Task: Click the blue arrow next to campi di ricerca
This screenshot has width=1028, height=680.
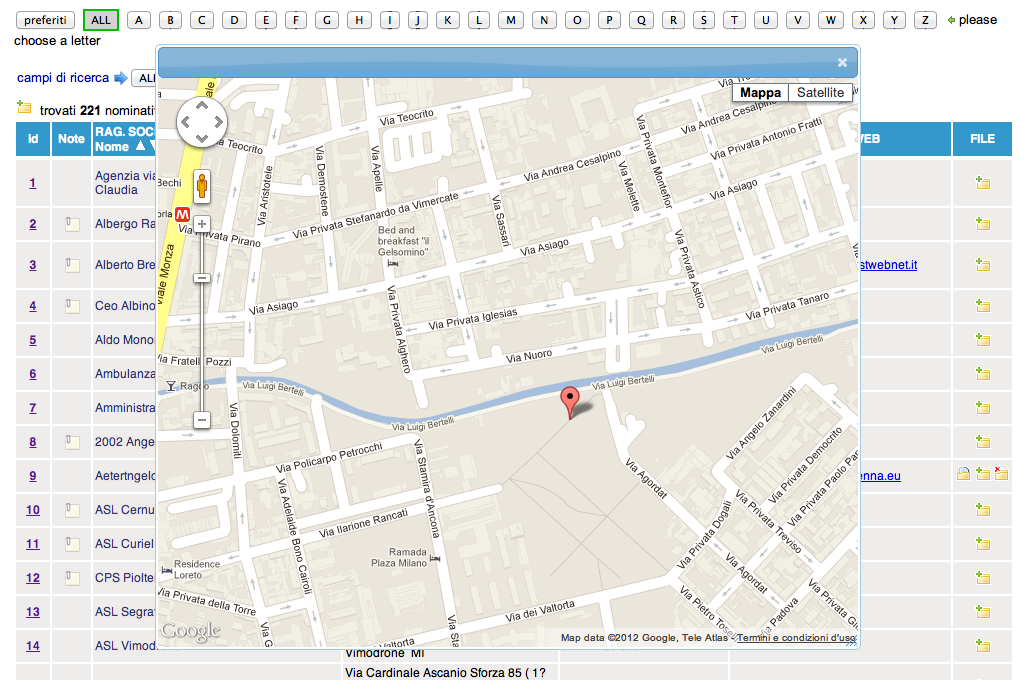Action: tap(121, 78)
